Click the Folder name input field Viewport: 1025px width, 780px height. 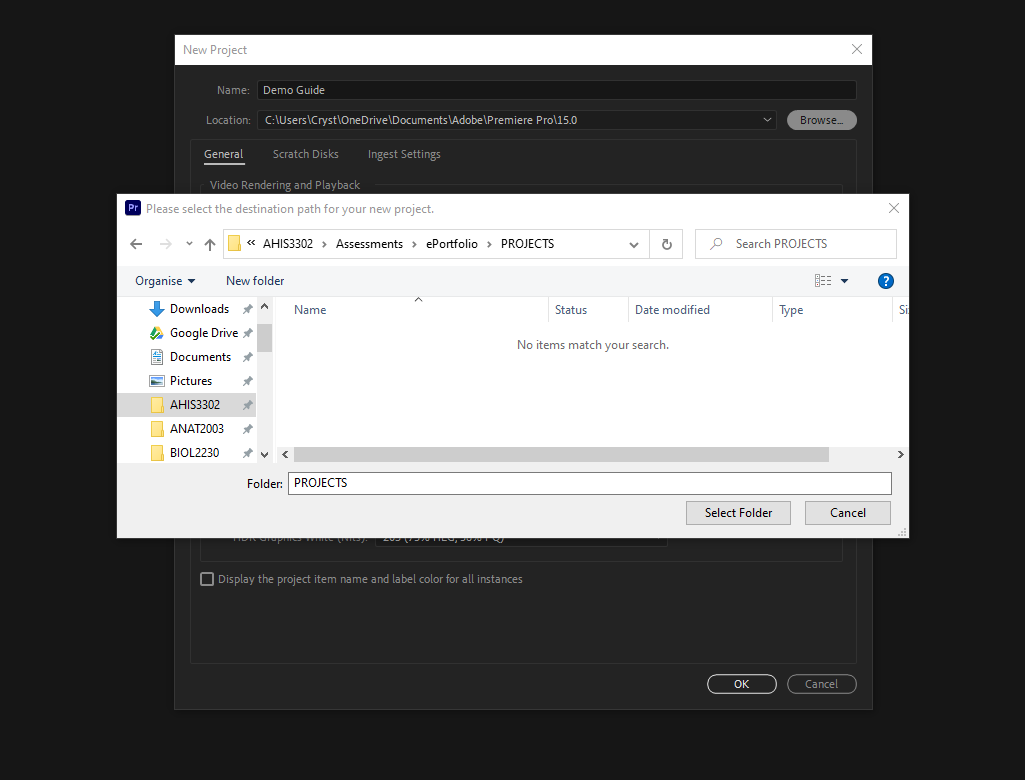[x=590, y=483]
